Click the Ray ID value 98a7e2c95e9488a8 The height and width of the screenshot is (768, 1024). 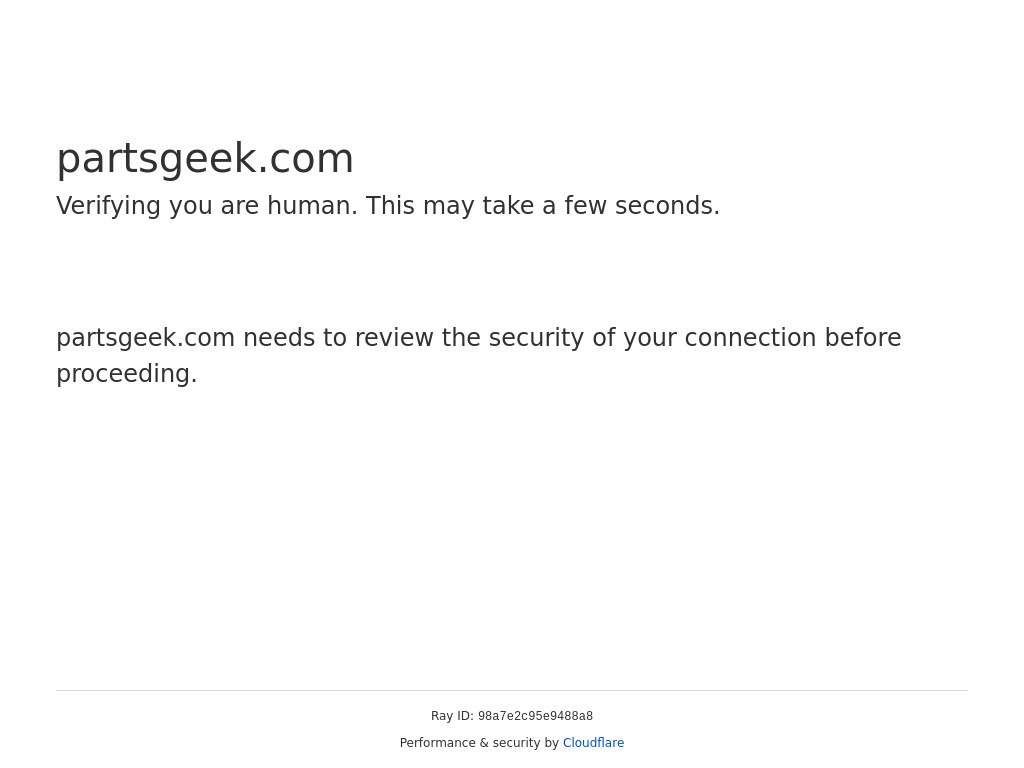[x=535, y=716]
